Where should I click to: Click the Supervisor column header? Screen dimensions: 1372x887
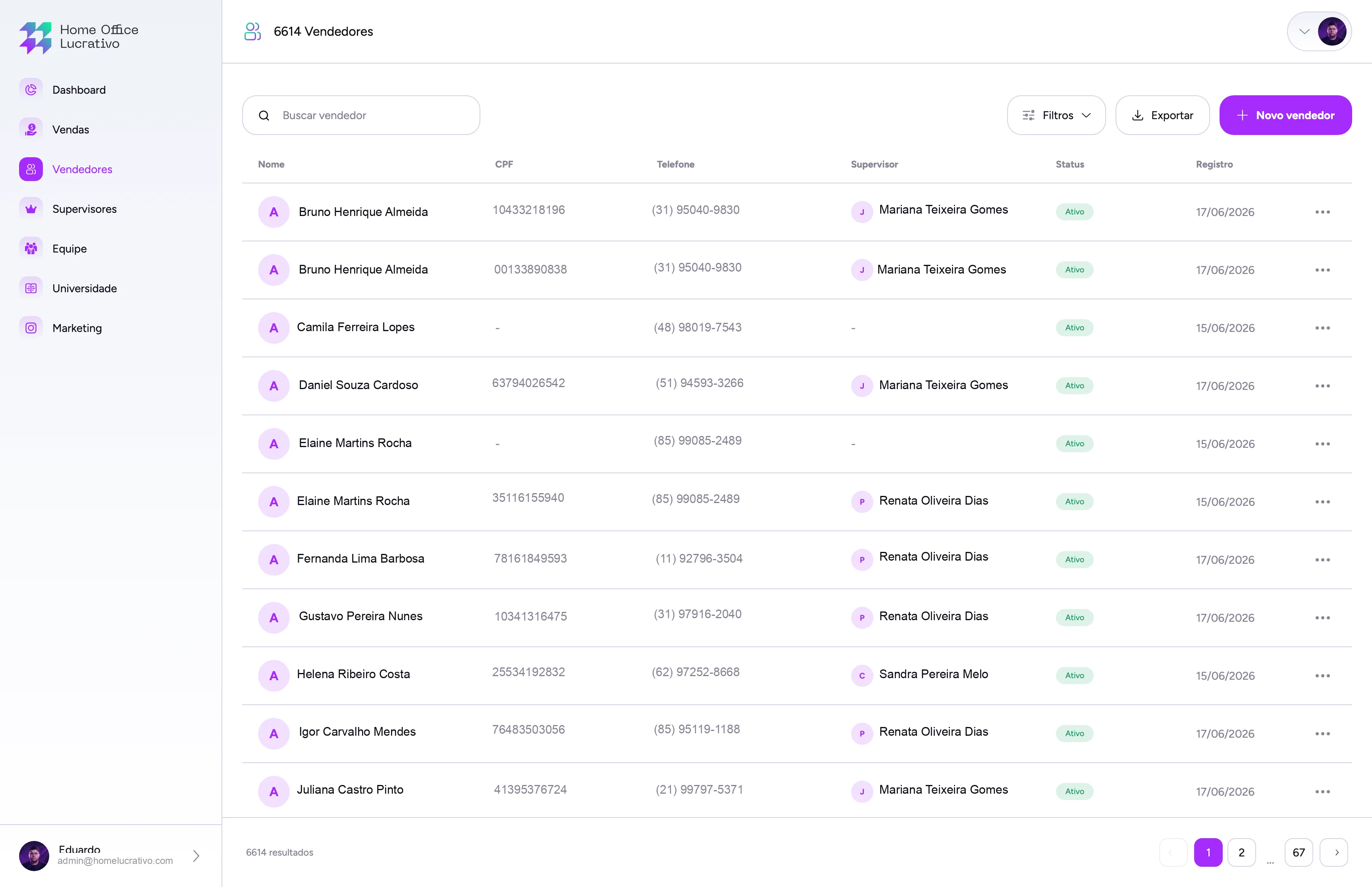click(874, 164)
